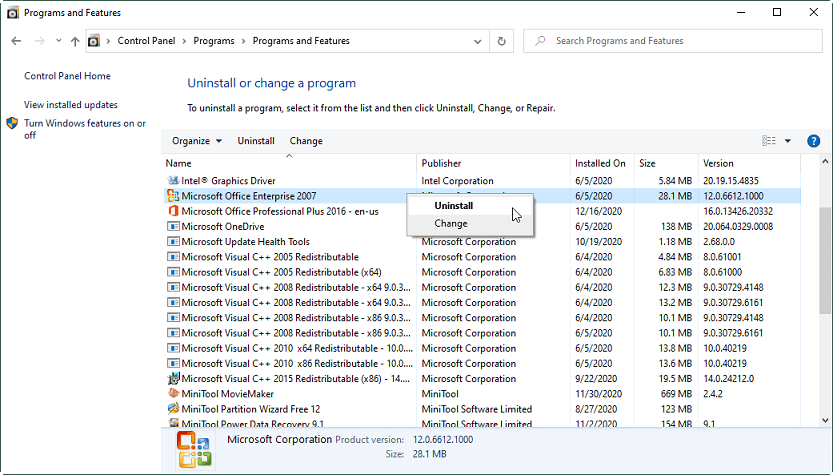Click the Intel Graphics Driver icon
Image resolution: width=833 pixels, height=475 pixels.
tap(172, 181)
